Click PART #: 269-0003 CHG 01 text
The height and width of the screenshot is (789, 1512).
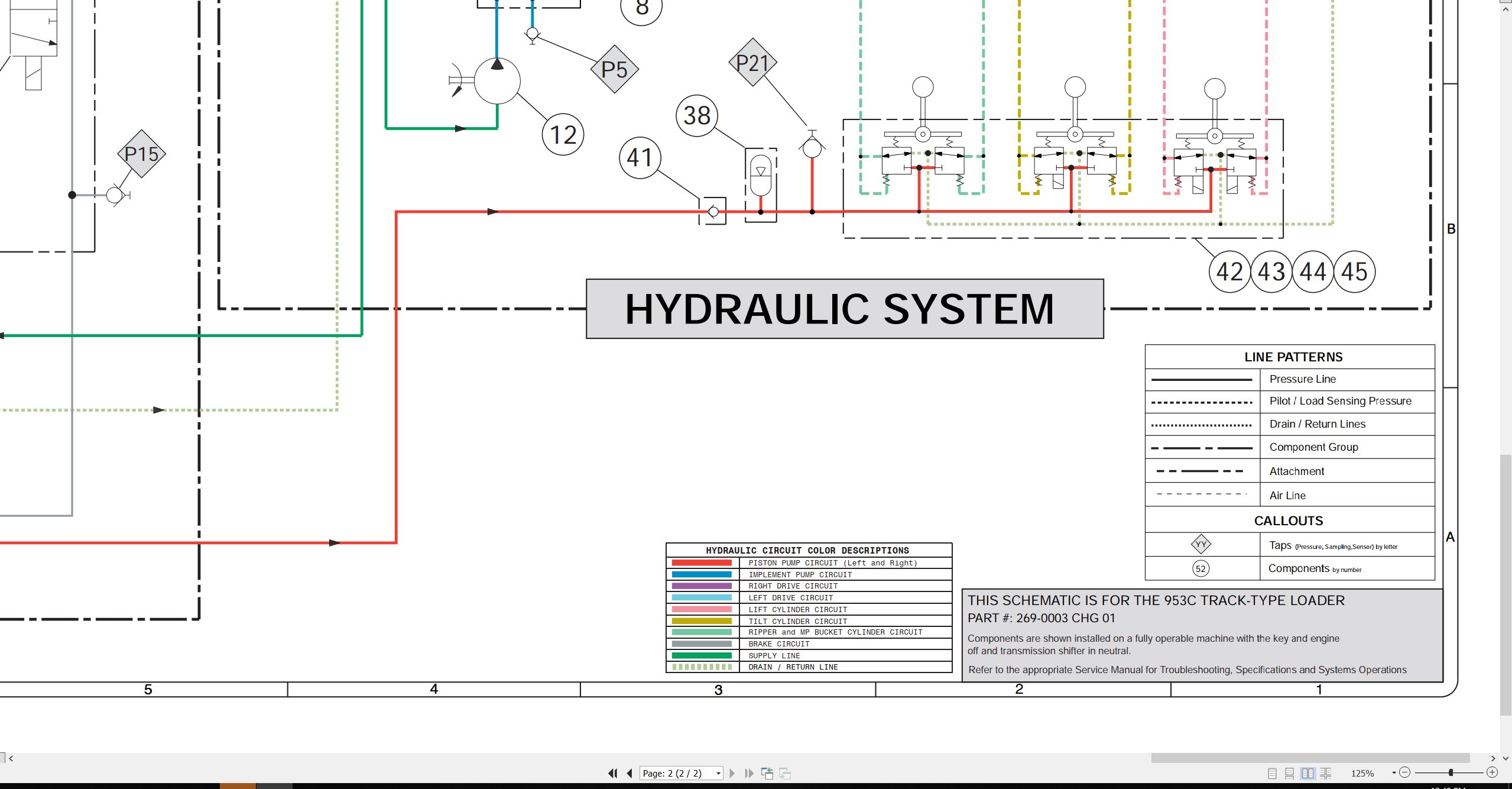[1041, 618]
